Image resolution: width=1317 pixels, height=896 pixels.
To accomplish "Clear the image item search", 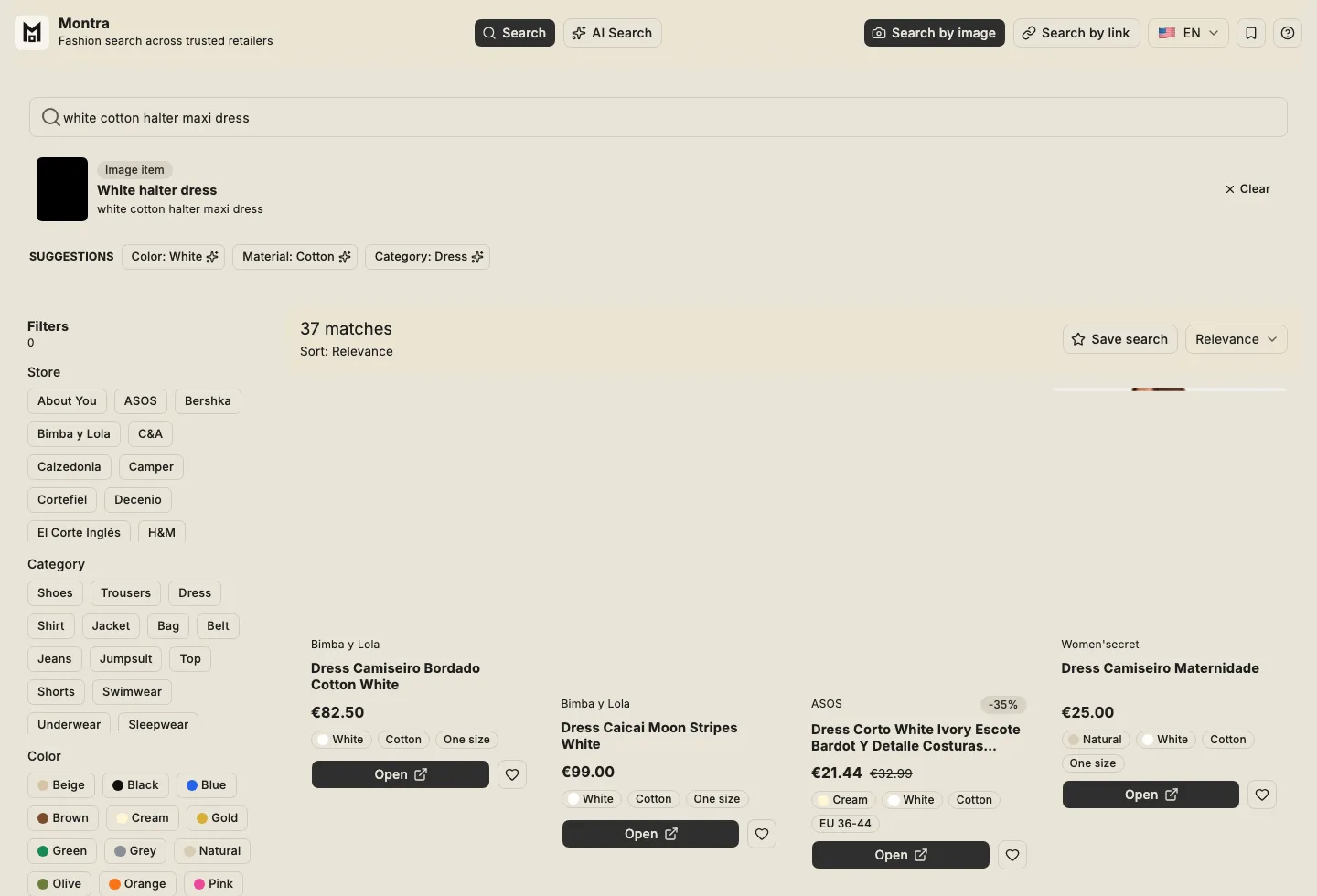I will (1247, 189).
